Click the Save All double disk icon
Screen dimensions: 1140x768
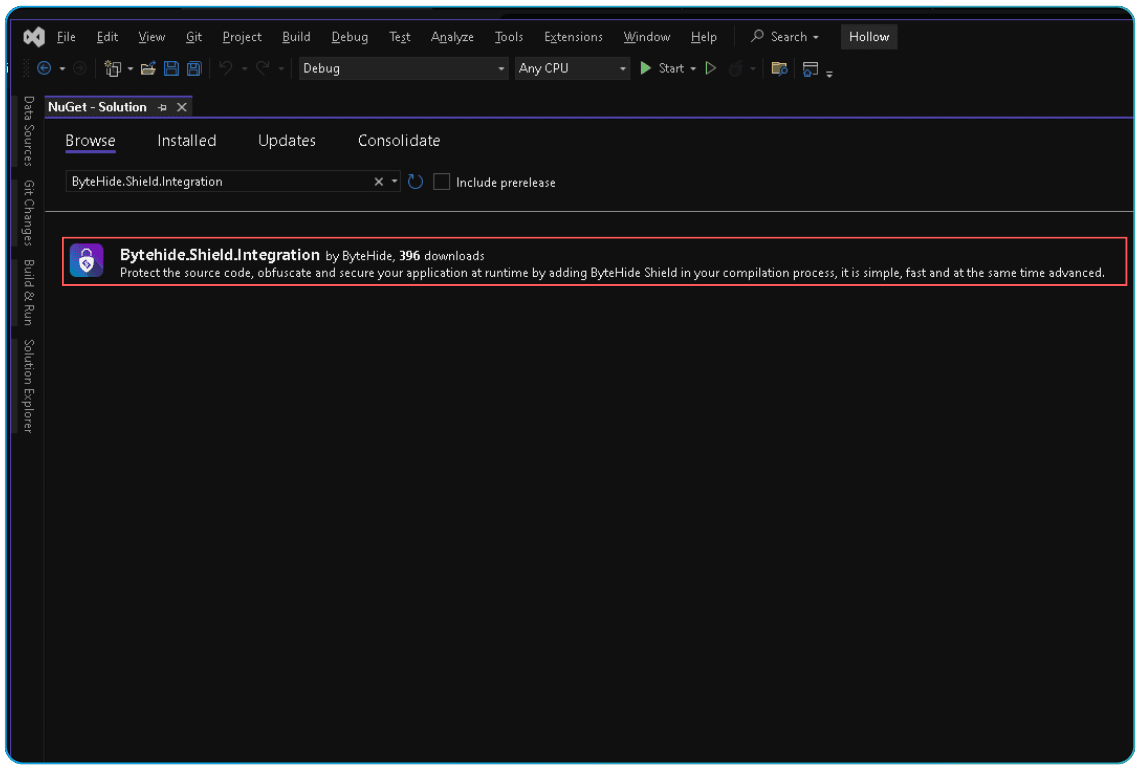(x=194, y=68)
